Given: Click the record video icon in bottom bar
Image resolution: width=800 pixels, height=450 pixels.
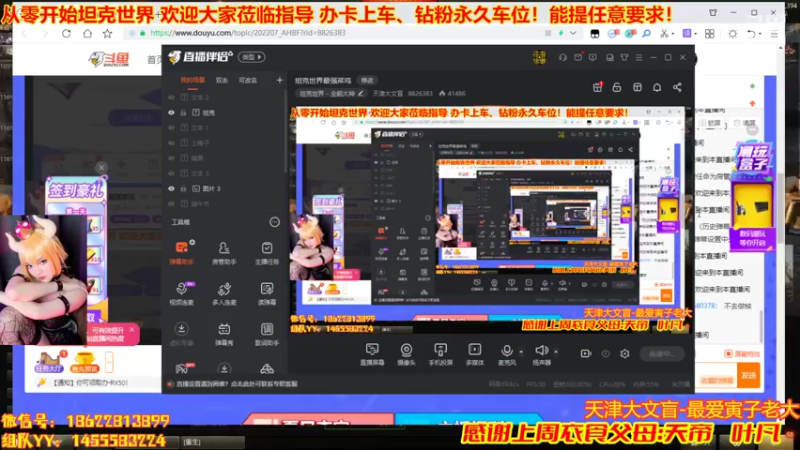Looking at the screenshot, I should 586,354.
